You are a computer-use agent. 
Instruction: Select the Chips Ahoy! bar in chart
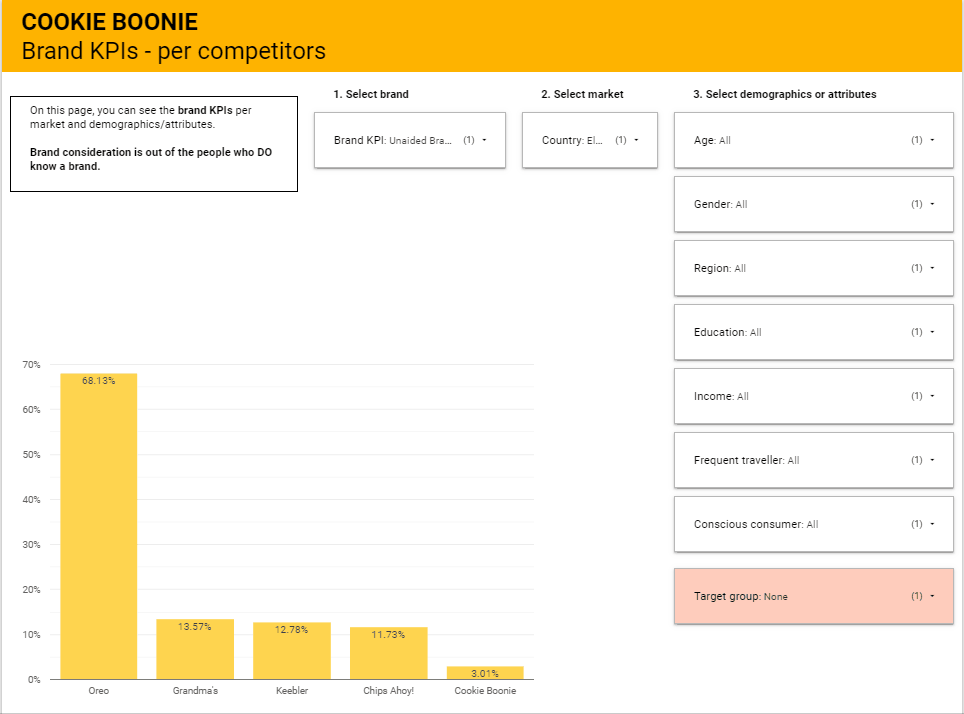389,653
